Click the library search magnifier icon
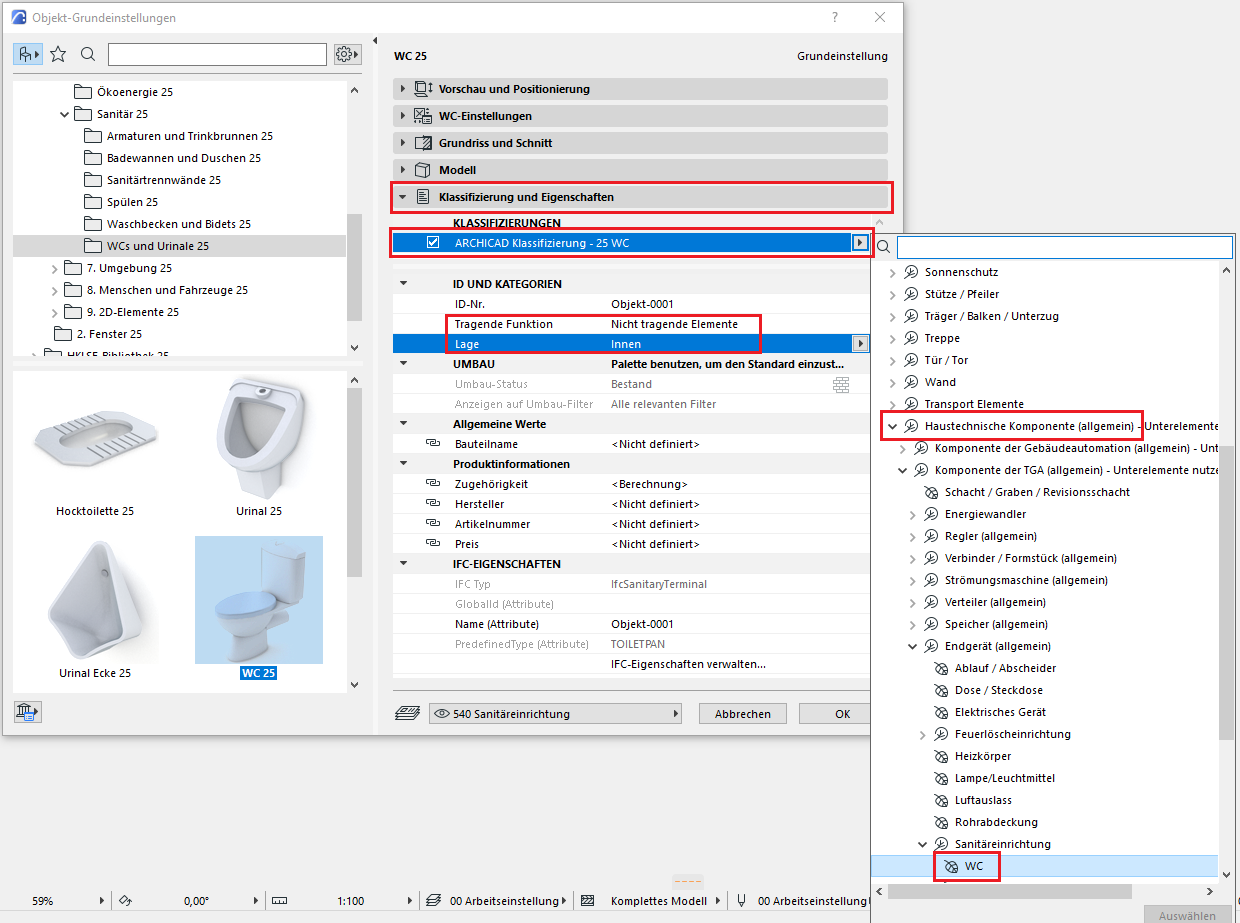 [88, 54]
